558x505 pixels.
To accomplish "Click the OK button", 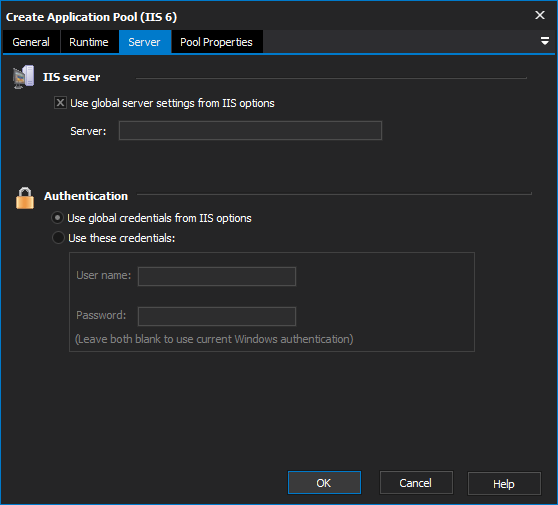I will (x=324, y=483).
